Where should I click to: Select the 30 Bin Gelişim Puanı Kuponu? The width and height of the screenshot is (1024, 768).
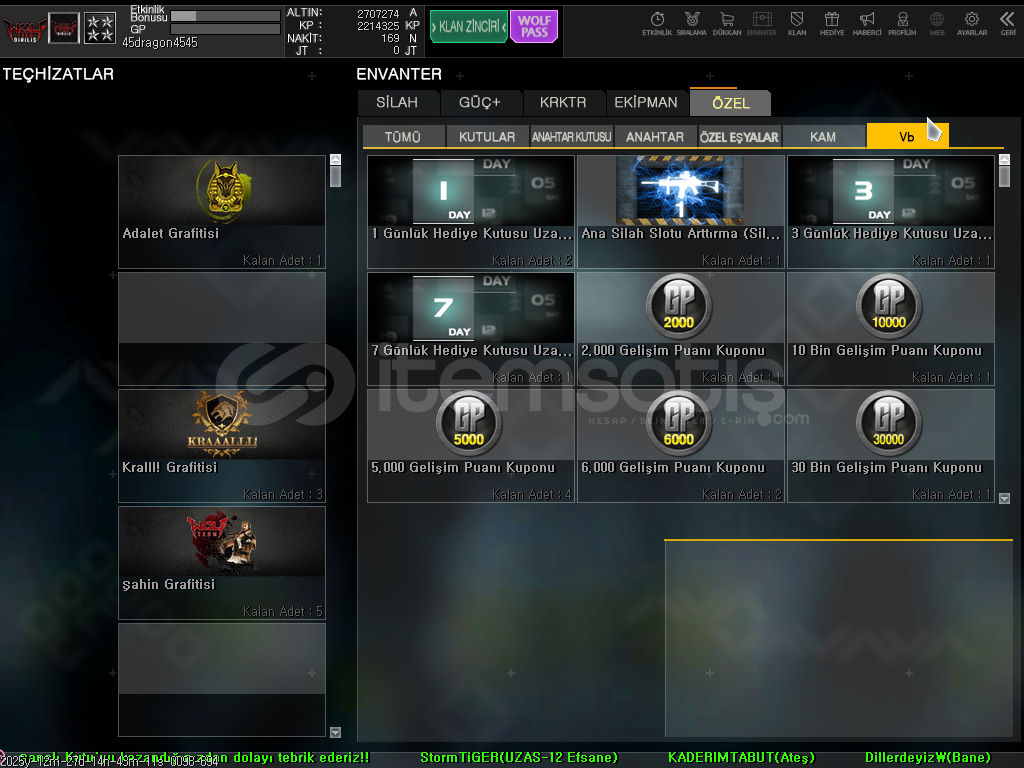click(890, 445)
